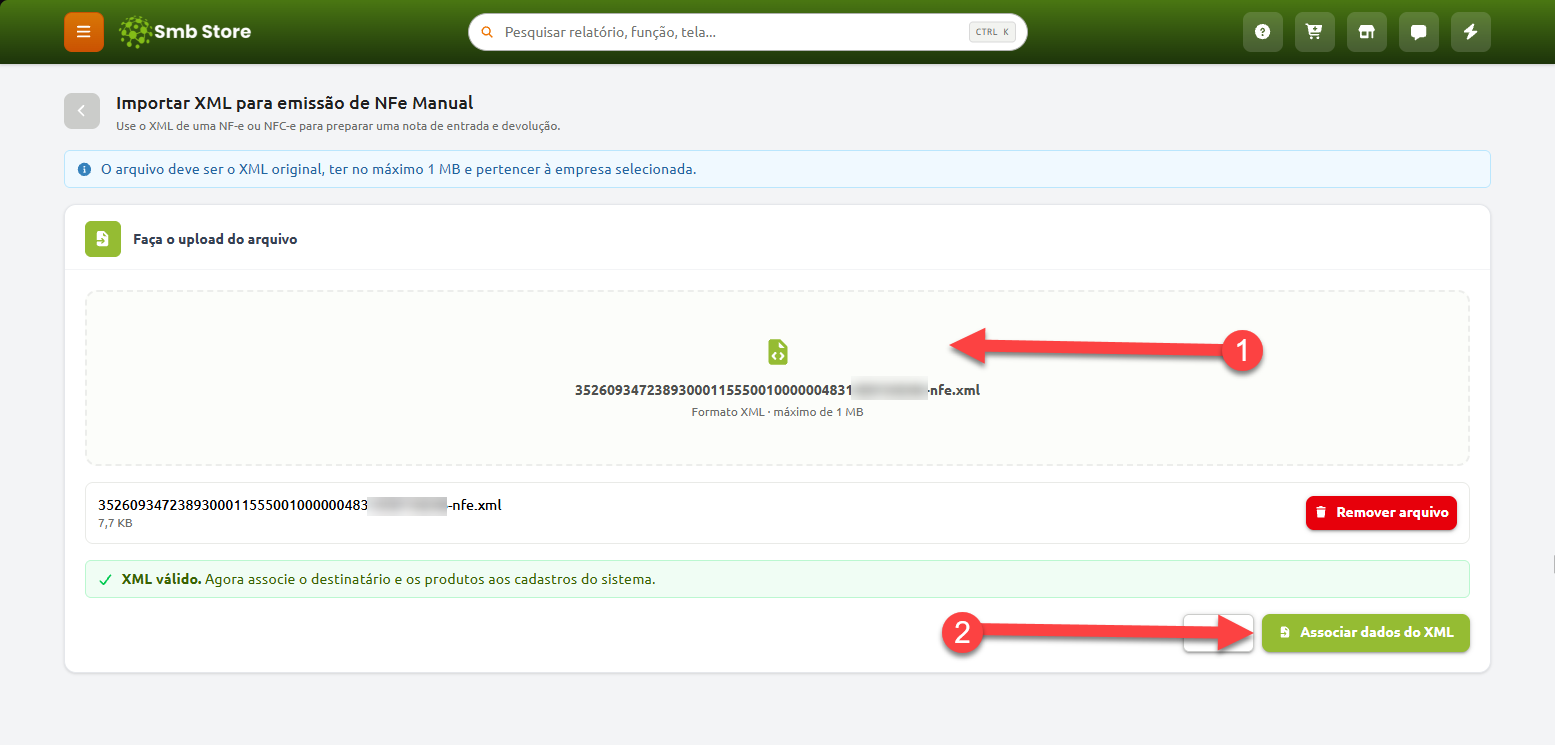Image resolution: width=1555 pixels, height=745 pixels.
Task: Open the orange hamburger menu
Action: point(84,32)
